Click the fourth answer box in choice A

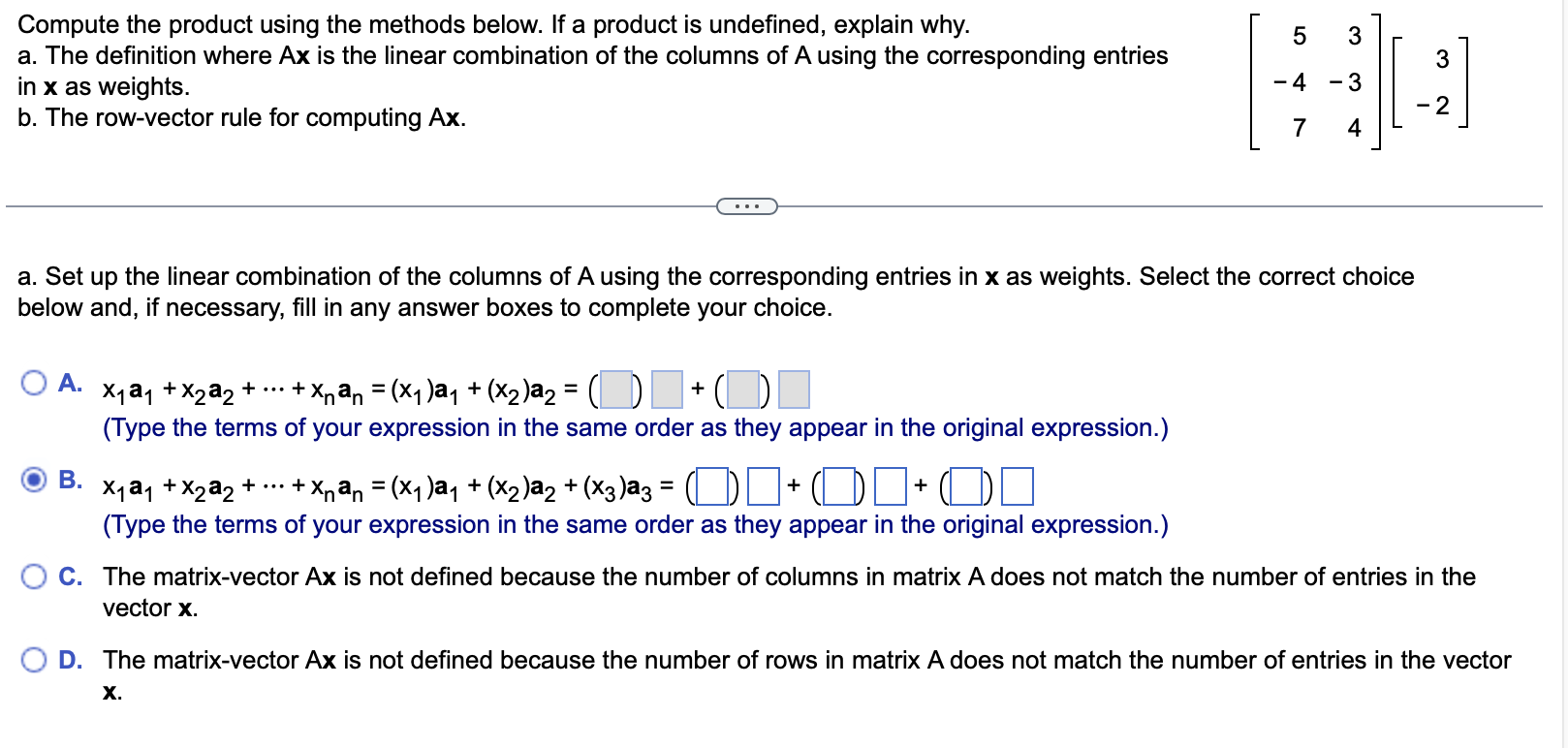coord(793,389)
